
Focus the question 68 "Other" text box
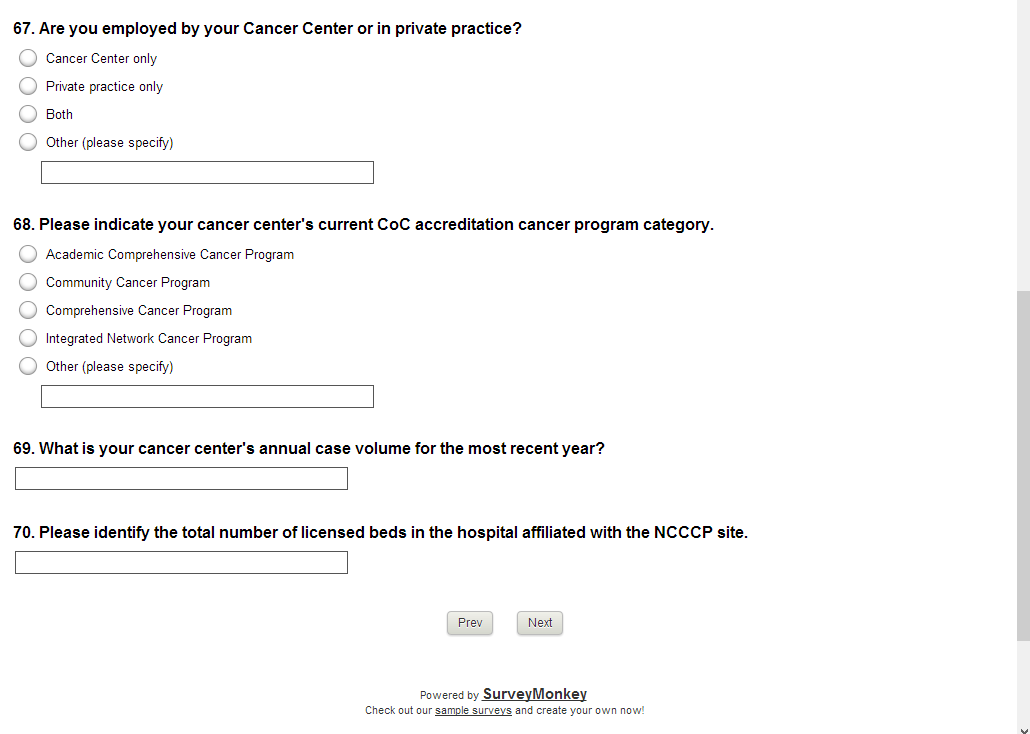[x=207, y=397]
